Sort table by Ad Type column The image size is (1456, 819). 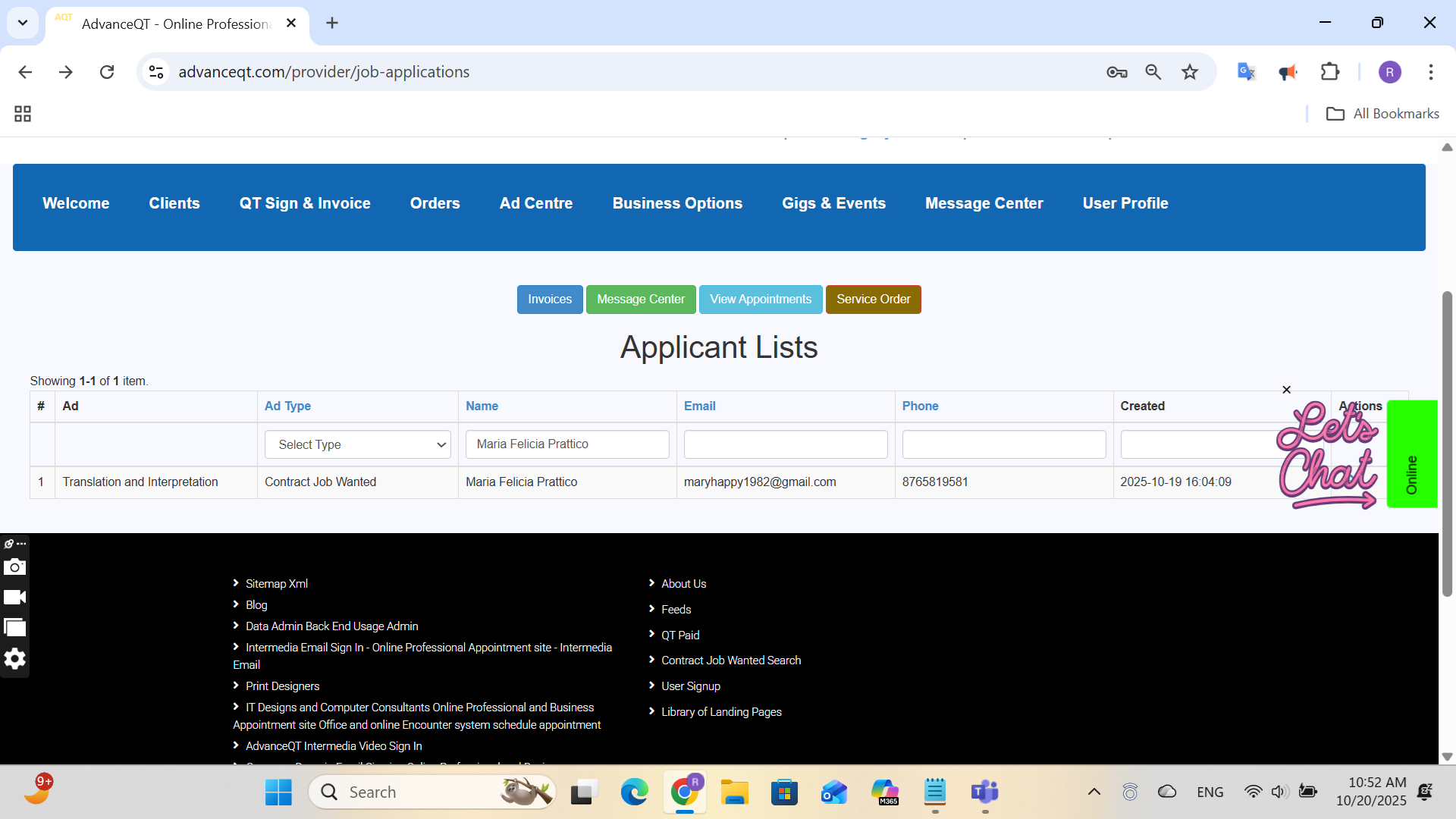(x=287, y=406)
